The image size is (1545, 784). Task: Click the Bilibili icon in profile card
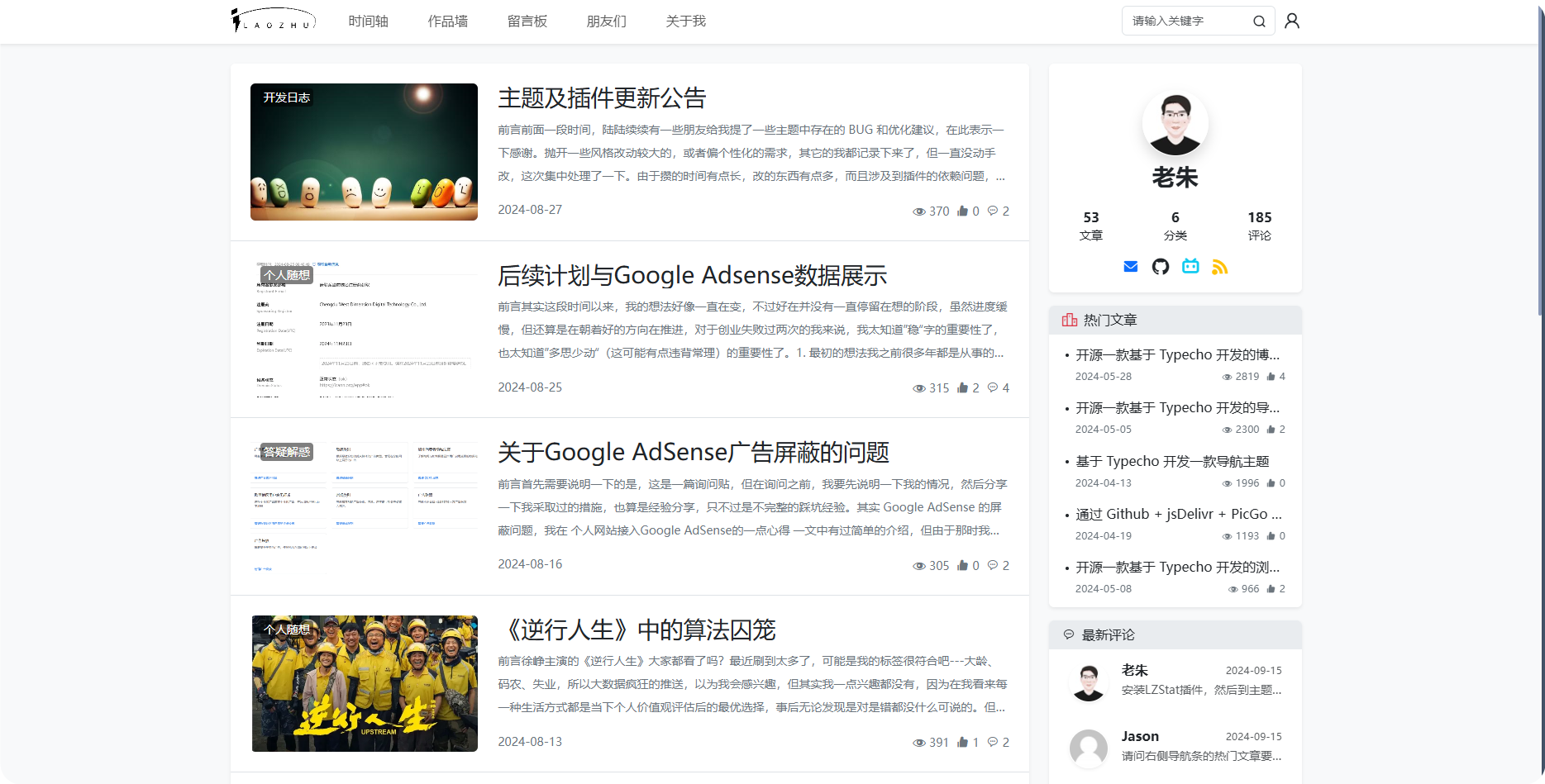pos(1190,267)
